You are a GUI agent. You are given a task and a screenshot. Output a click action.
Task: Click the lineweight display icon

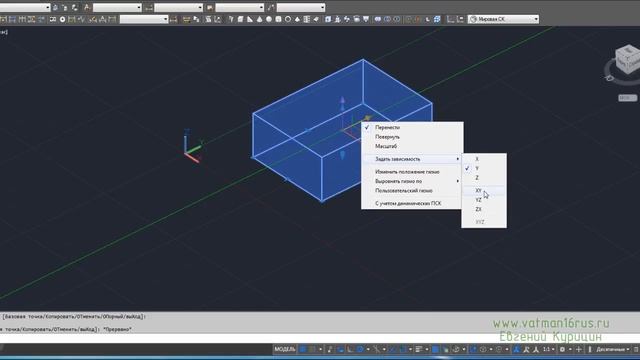pos(419,349)
